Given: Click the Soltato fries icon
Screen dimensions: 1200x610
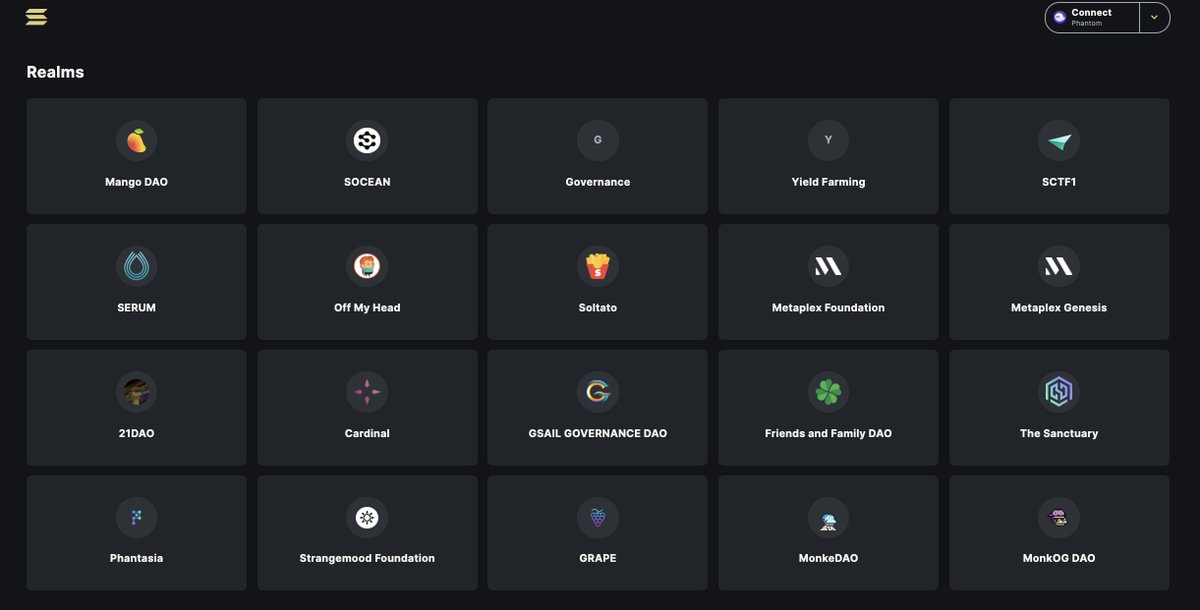Looking at the screenshot, I should coord(598,267).
